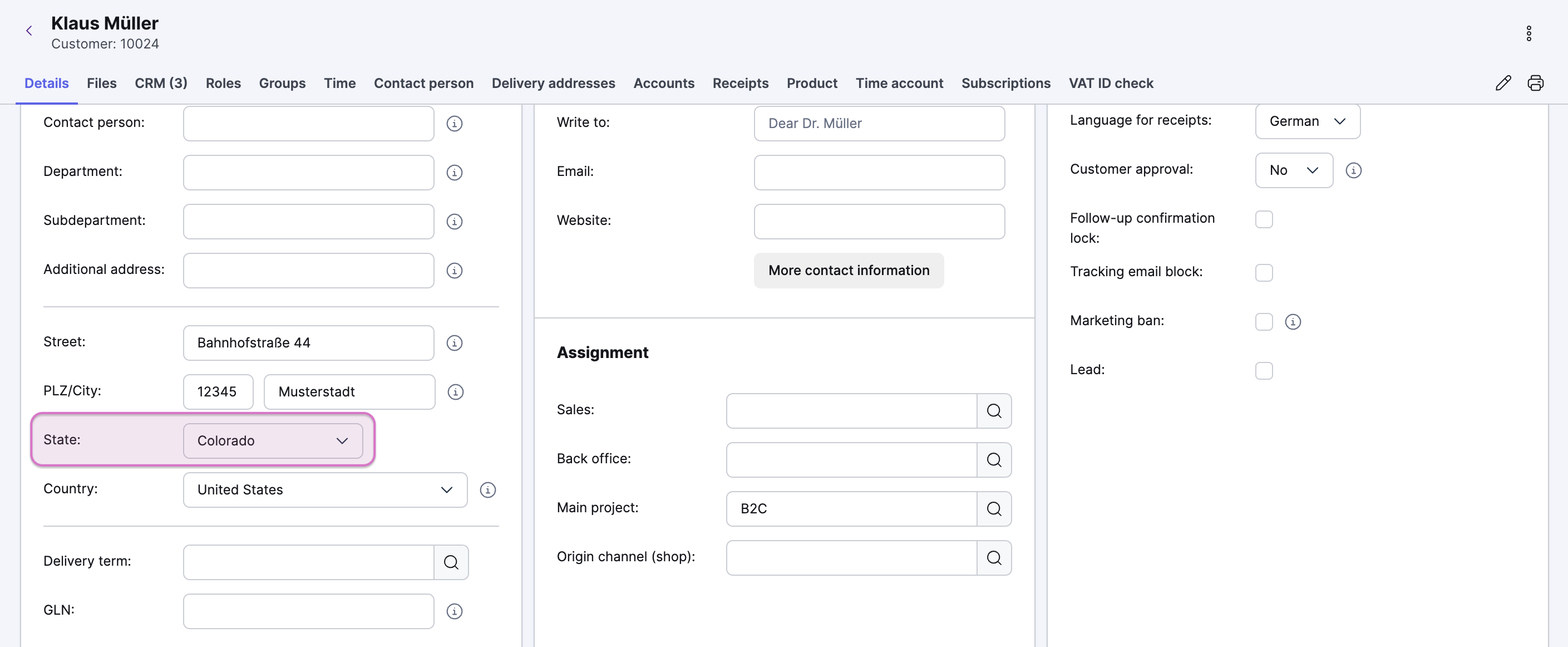Click the pencil edit icon
Image resolution: width=1568 pixels, height=647 pixels.
pos(1503,83)
